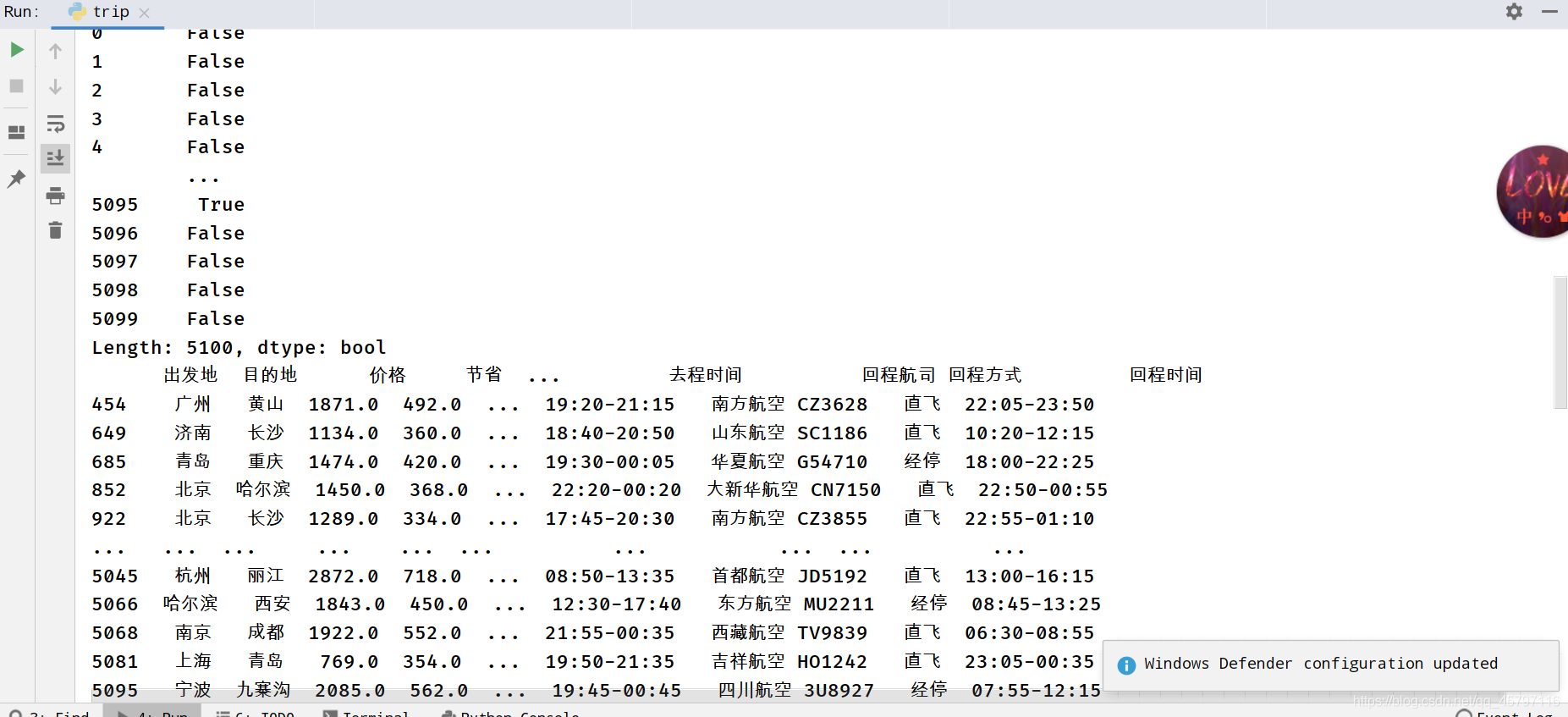Click airline '西藏航空'

[x=748, y=632]
